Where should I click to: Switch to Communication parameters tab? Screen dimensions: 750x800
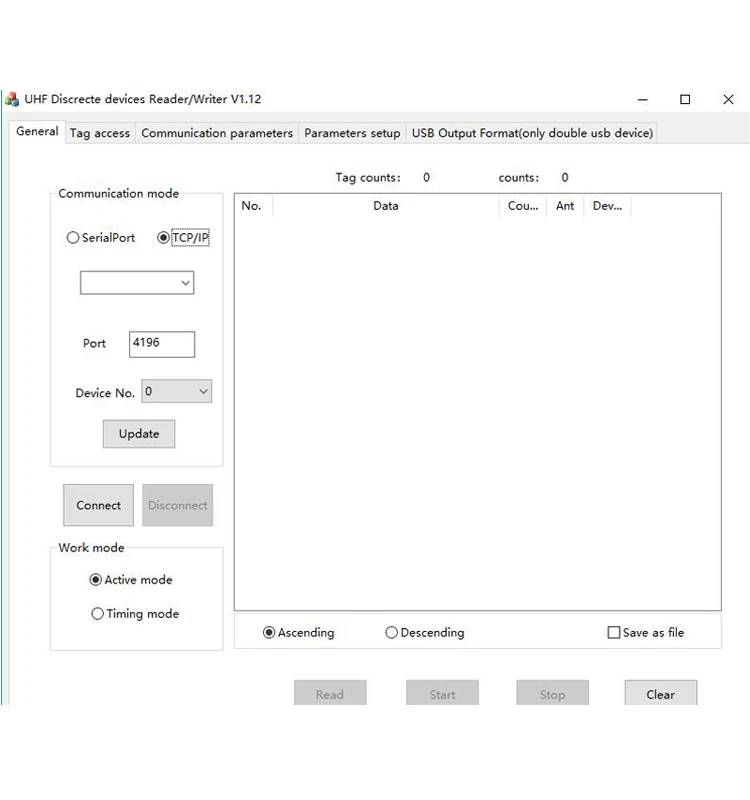click(217, 133)
